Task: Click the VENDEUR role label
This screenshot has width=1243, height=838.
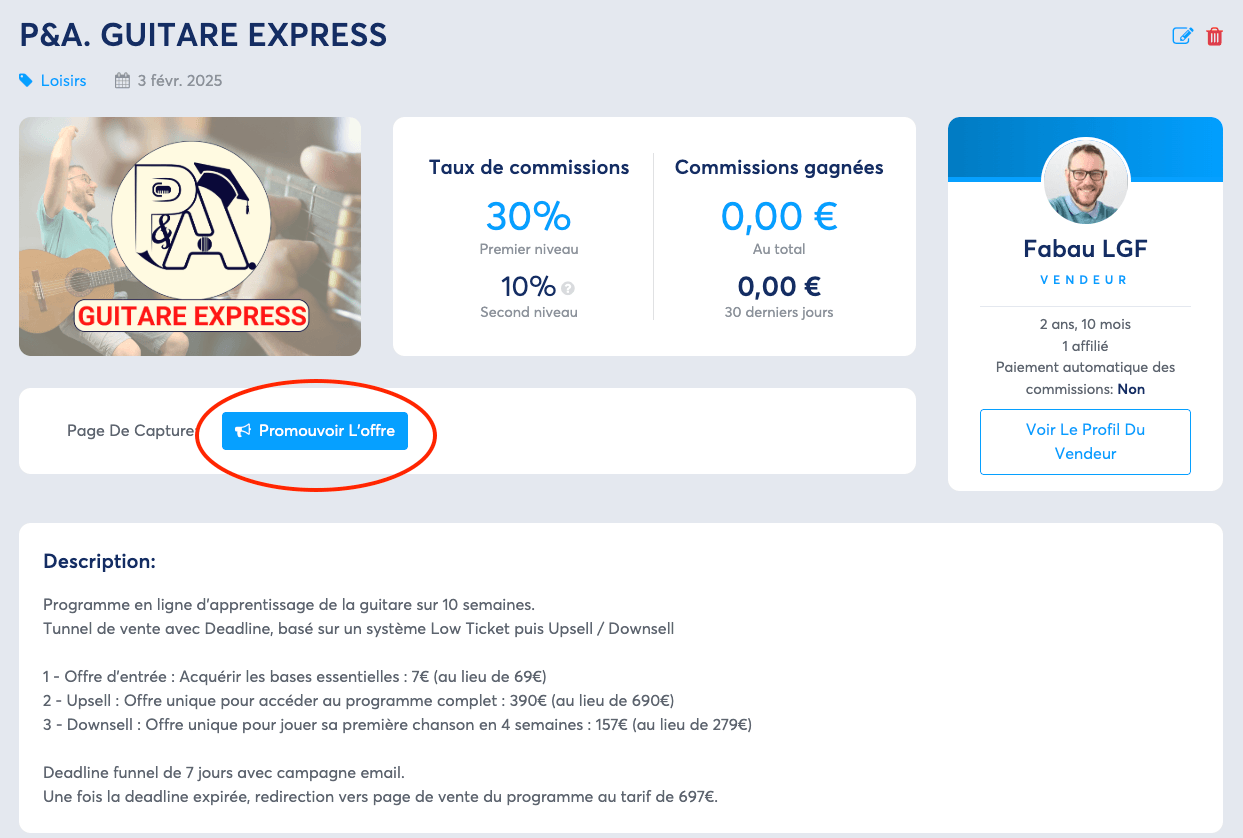Action: pyautogui.click(x=1085, y=280)
